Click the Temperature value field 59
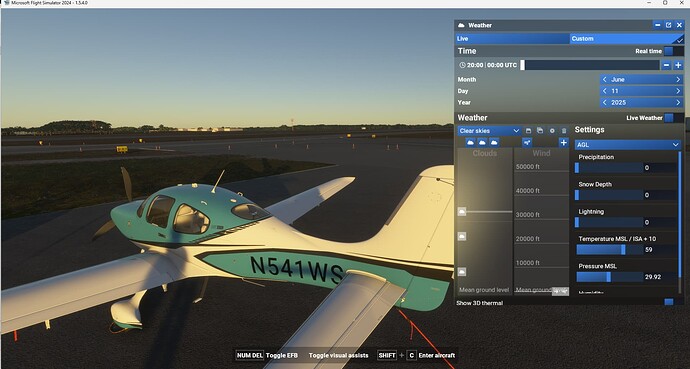Screen dimensions: 690x369 point(660,250)
